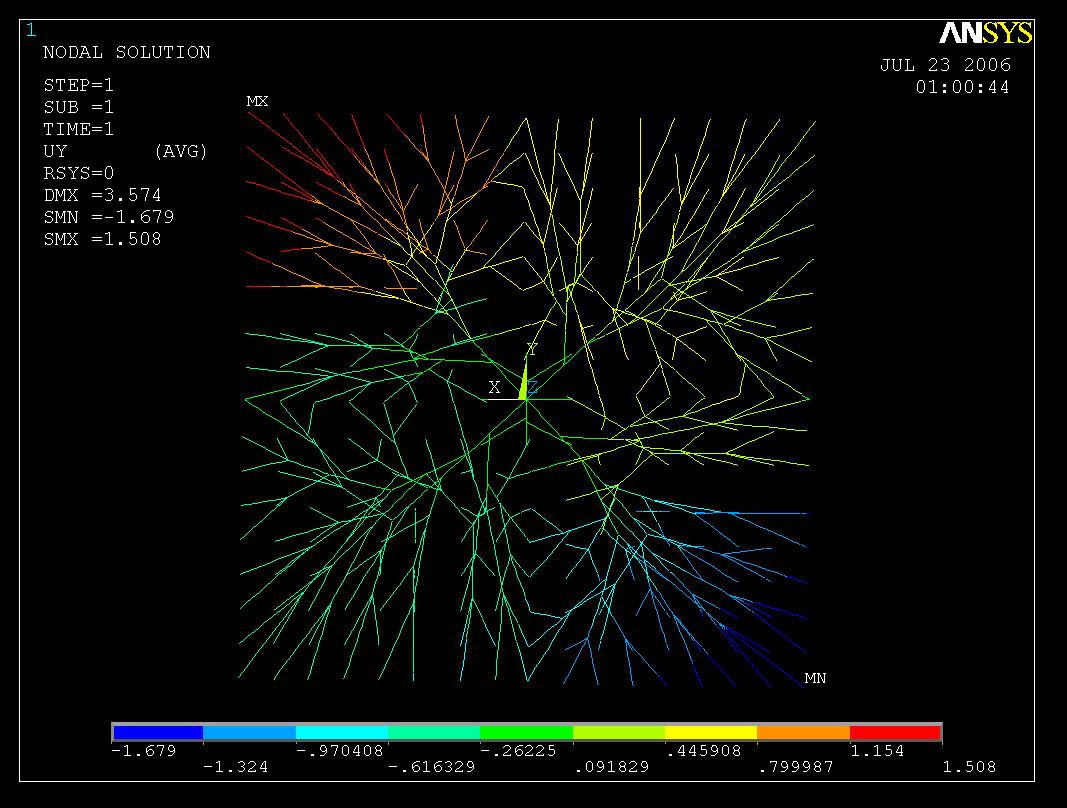Select the cyan legend band

click(x=342, y=732)
